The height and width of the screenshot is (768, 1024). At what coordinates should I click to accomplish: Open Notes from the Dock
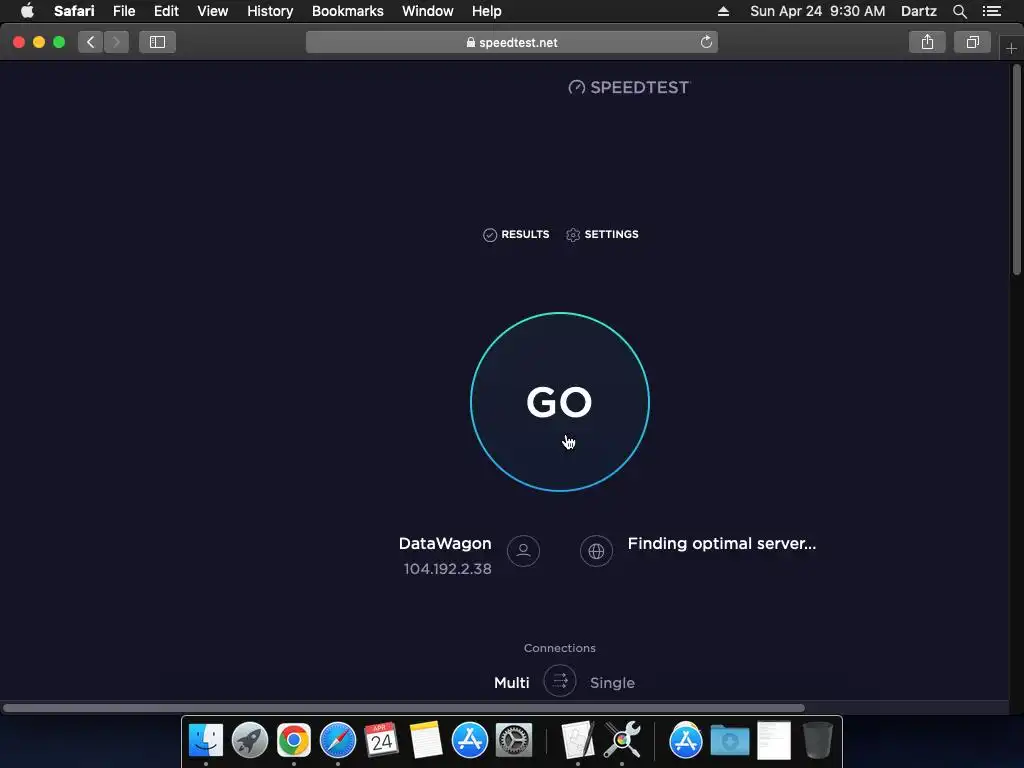click(426, 740)
